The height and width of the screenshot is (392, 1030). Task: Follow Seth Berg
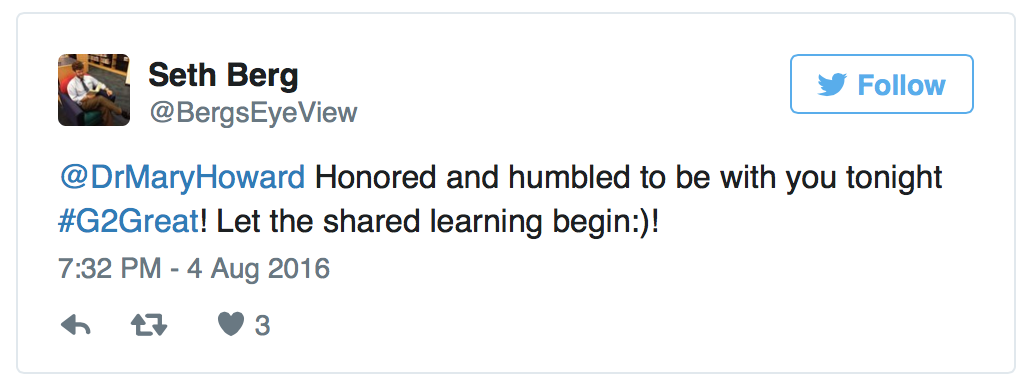pos(882,84)
